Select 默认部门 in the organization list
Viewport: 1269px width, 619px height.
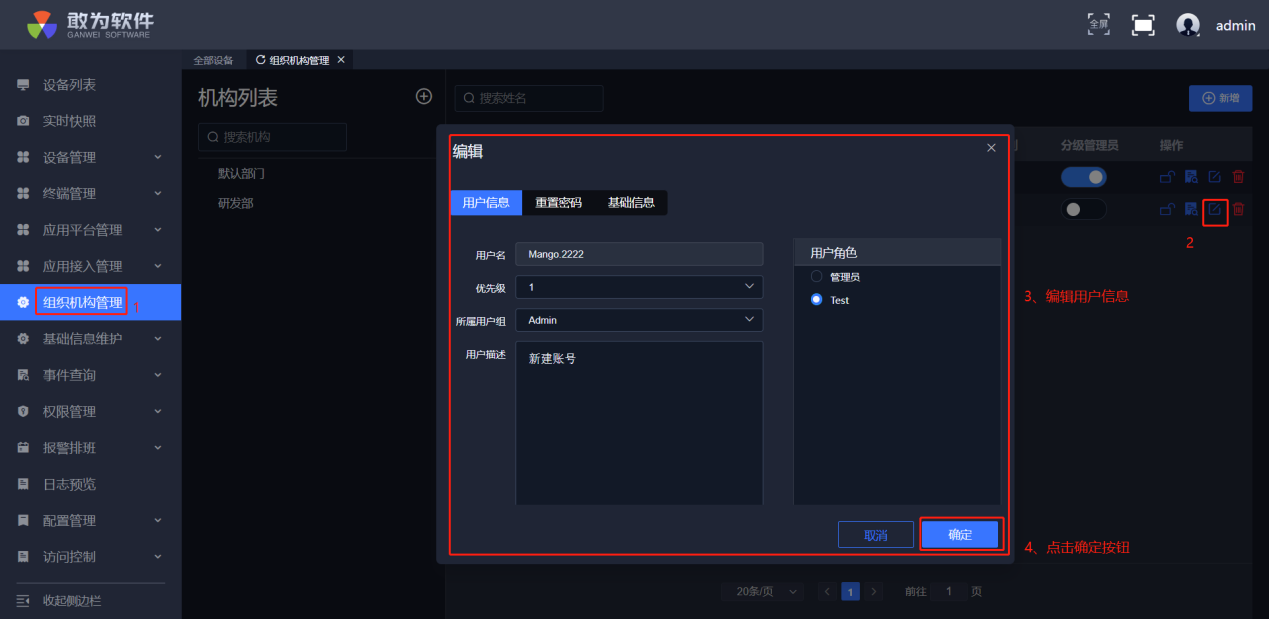click(x=241, y=173)
